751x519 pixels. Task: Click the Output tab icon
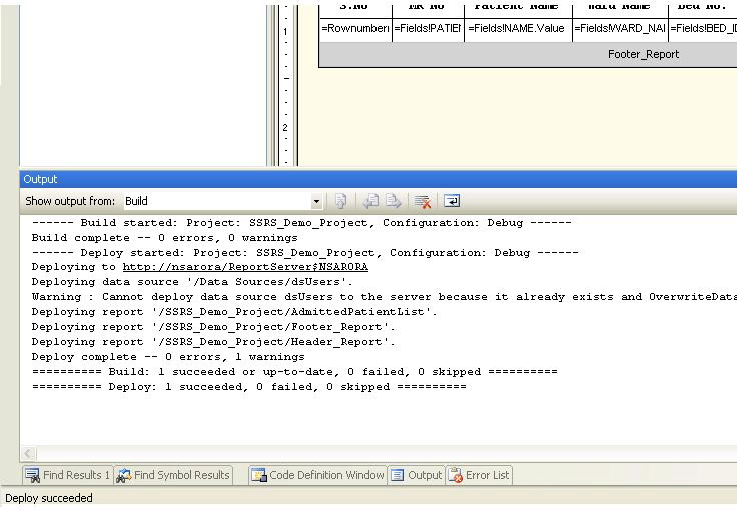pos(398,475)
